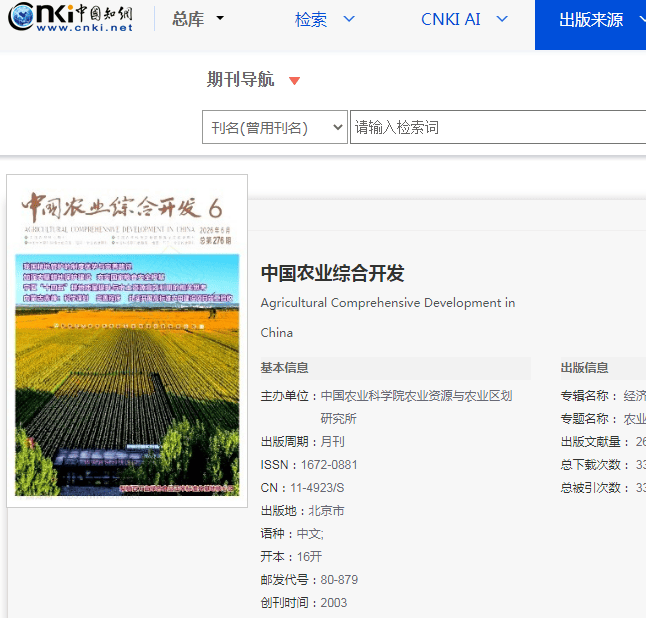Click the chevron beside CNKI AI
Screen dimensions: 646x618
(x=502, y=19)
